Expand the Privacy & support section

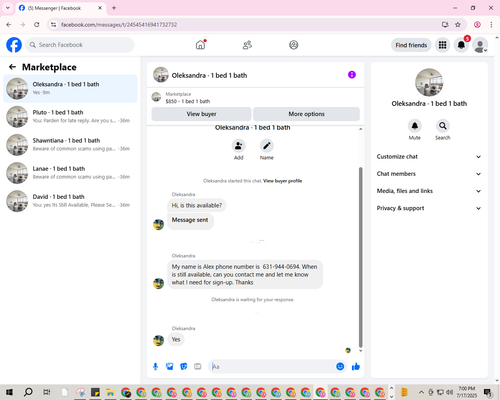429,208
